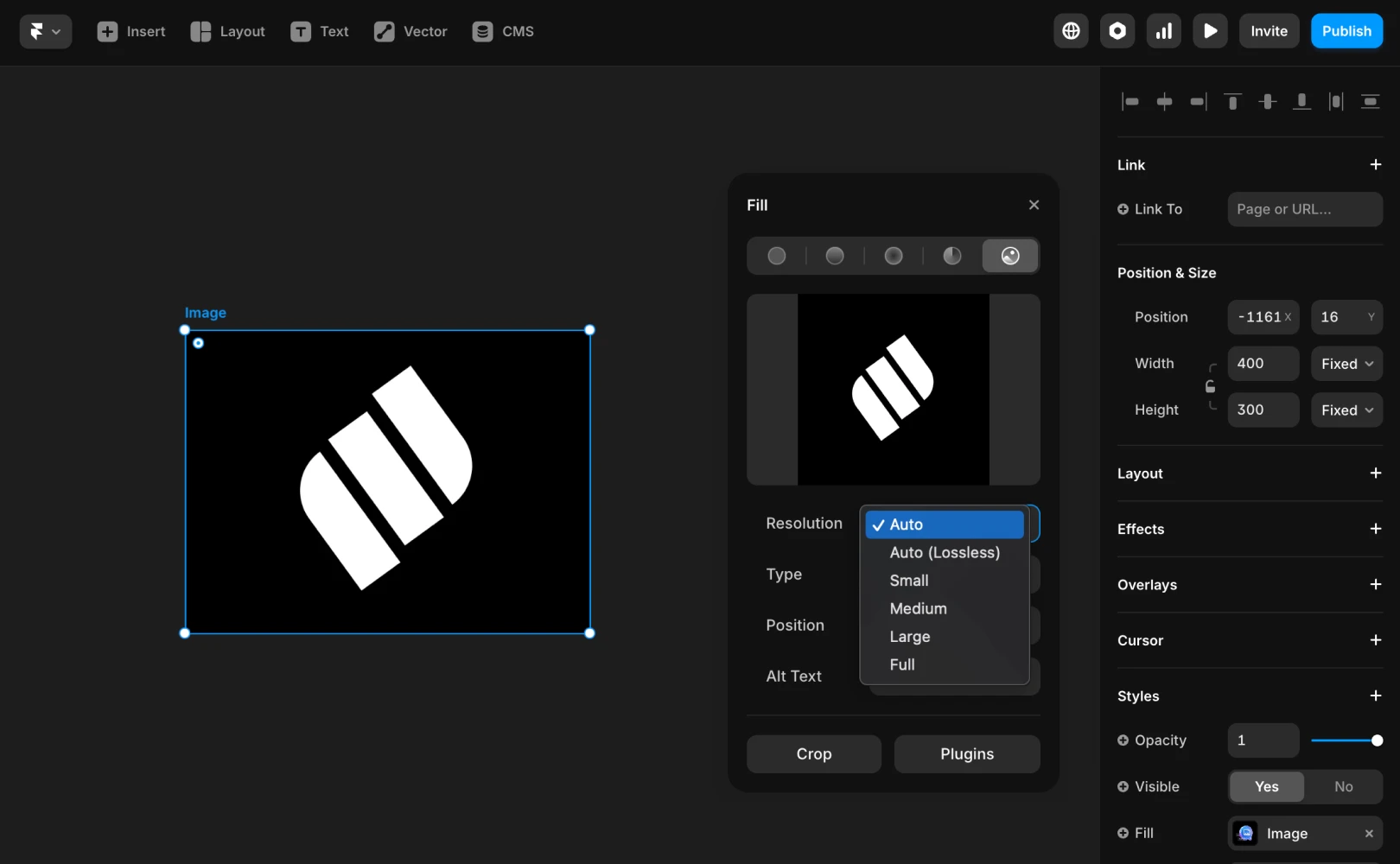This screenshot has height=864, width=1400.
Task: Open the analytics bar chart icon
Action: click(1164, 31)
